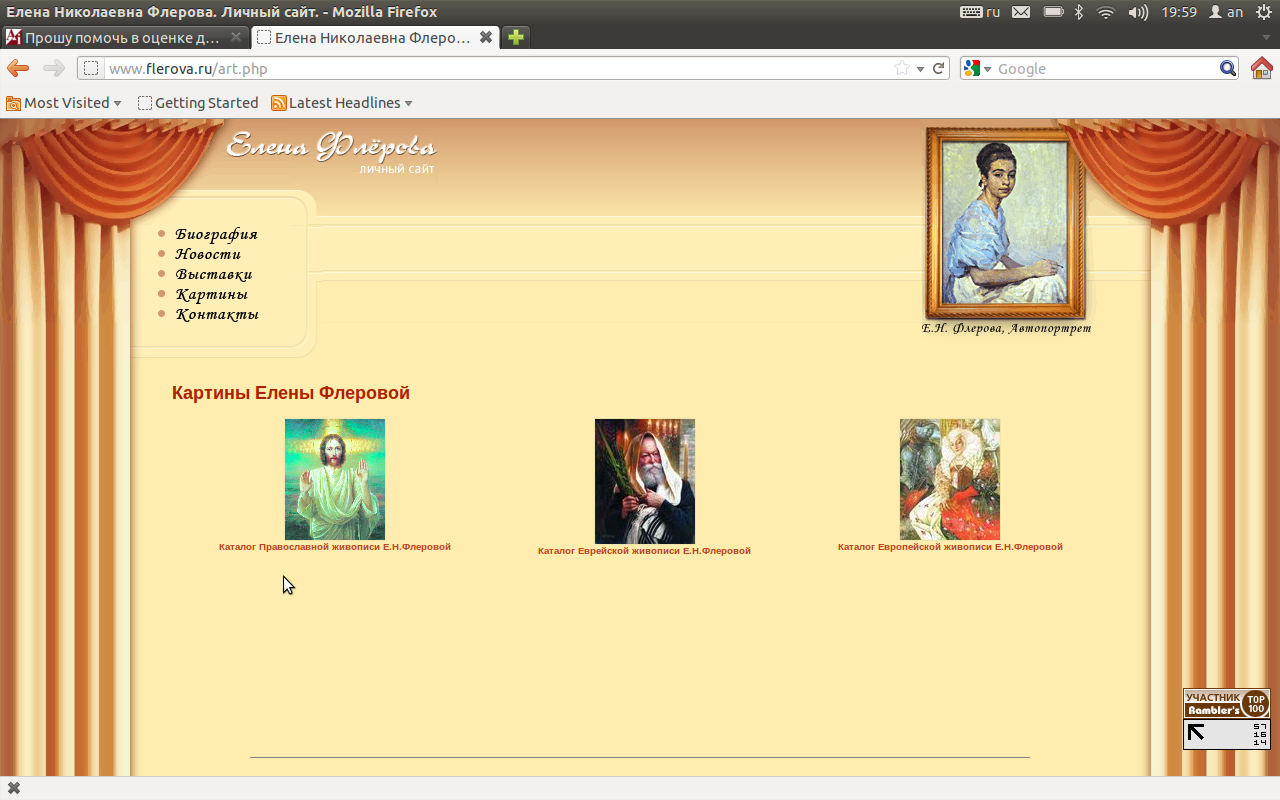Click the rabbi painting thumbnail
The width and height of the screenshot is (1280, 800).
click(645, 481)
